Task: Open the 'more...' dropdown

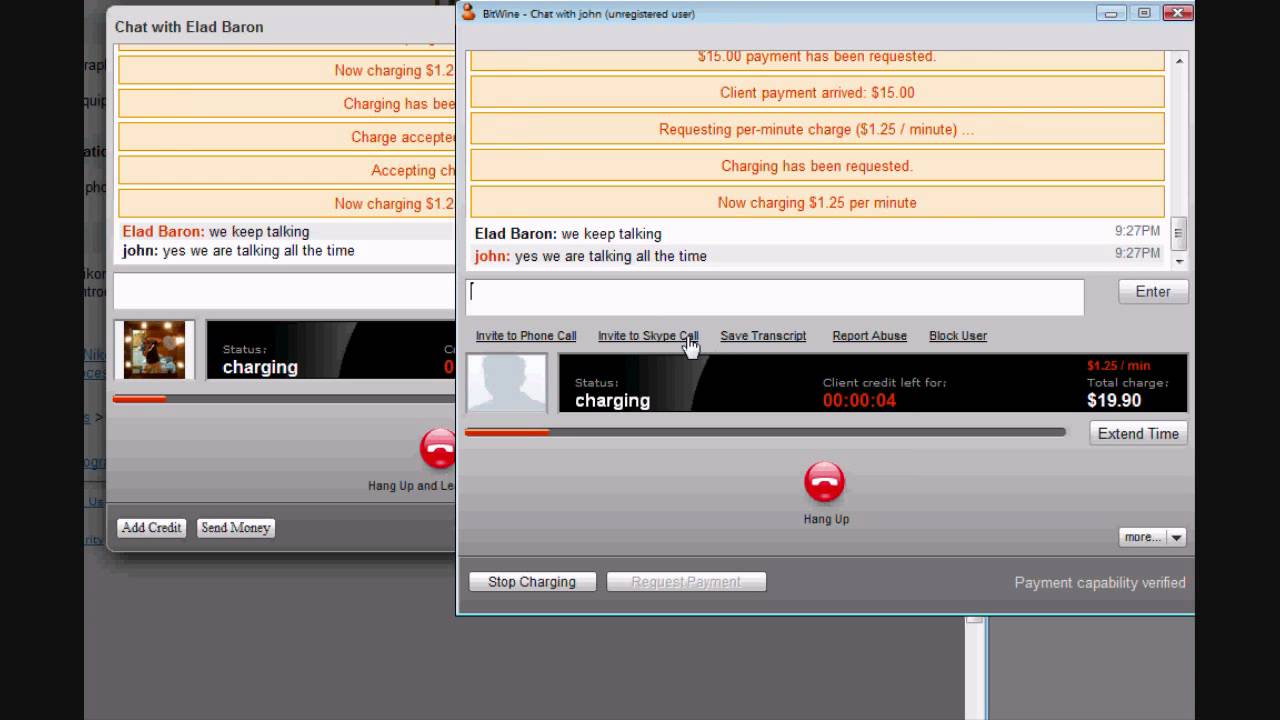Action: [x=1152, y=537]
